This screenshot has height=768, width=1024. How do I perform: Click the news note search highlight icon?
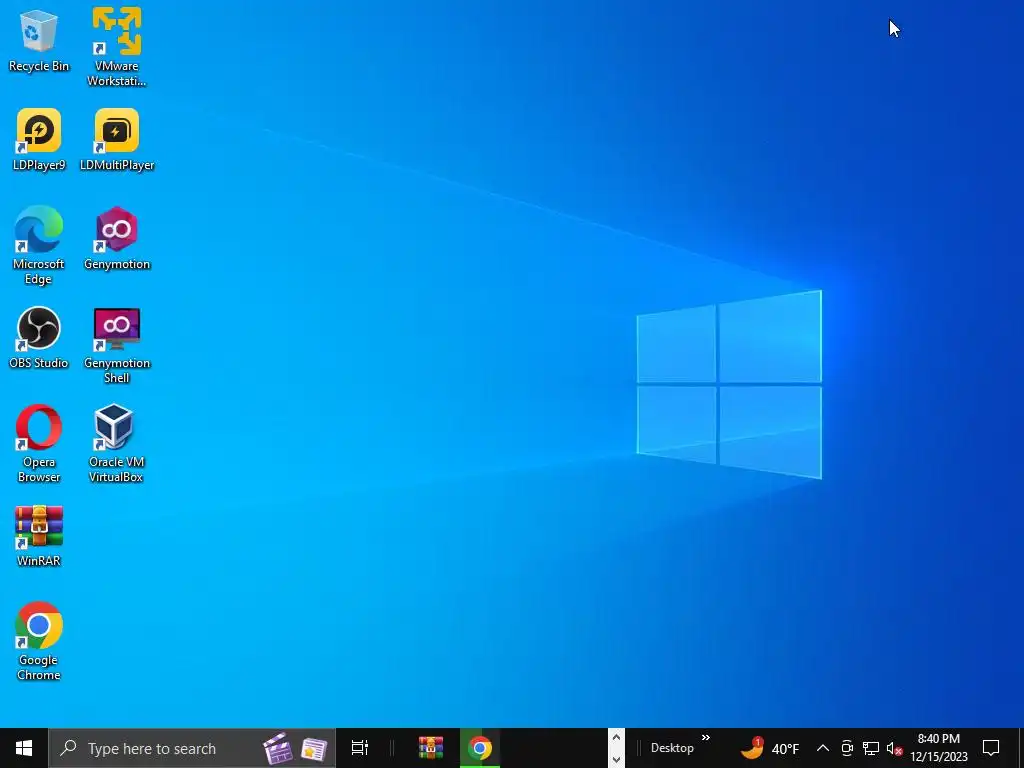coord(313,750)
